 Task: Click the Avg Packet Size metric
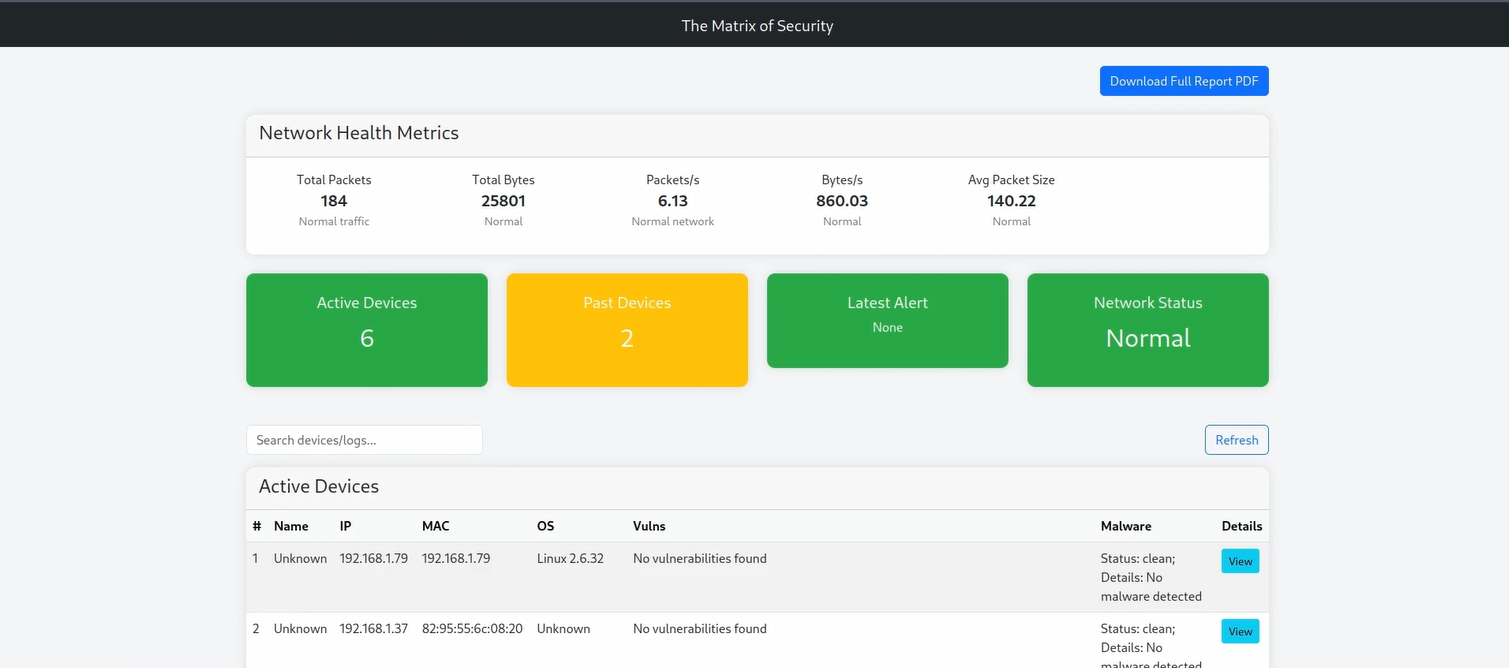point(1011,200)
